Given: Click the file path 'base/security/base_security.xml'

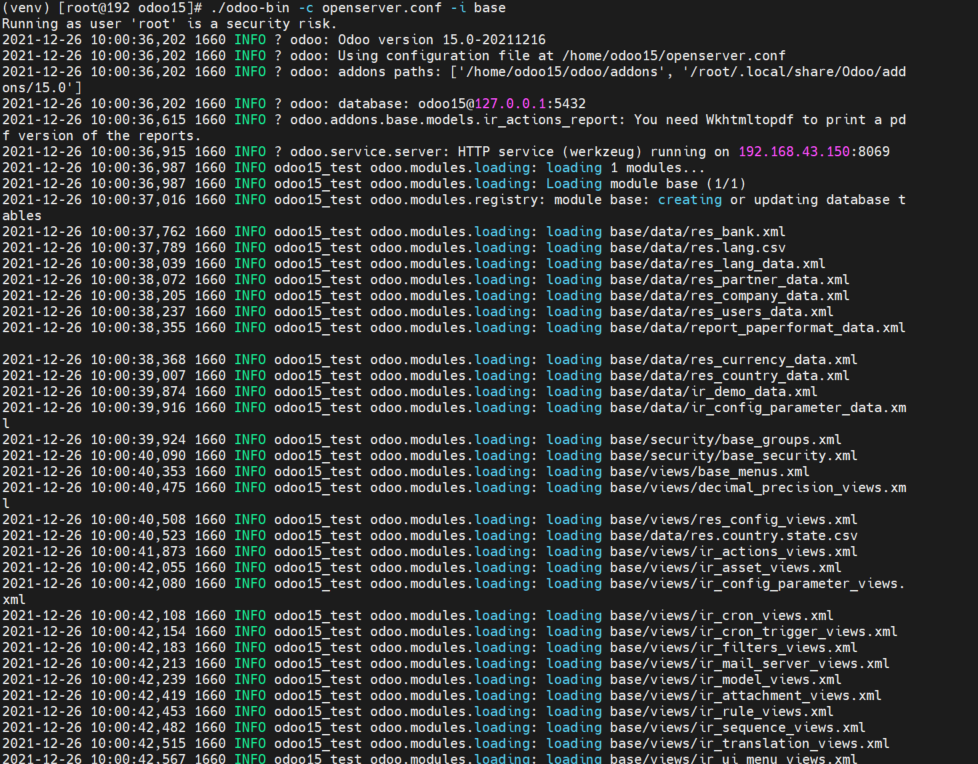Looking at the screenshot, I should [x=734, y=456].
